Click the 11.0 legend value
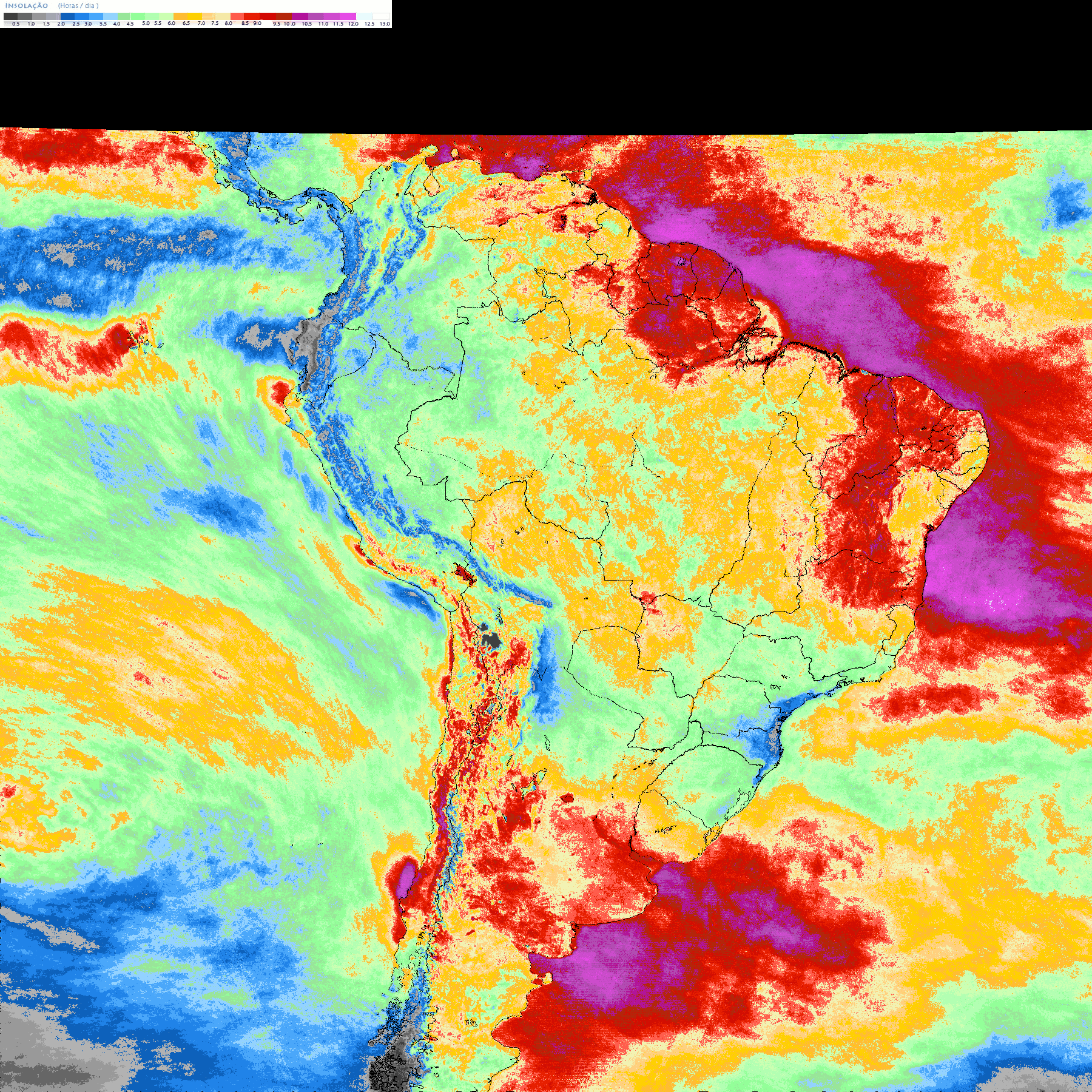The image size is (1092, 1092). click(x=323, y=24)
